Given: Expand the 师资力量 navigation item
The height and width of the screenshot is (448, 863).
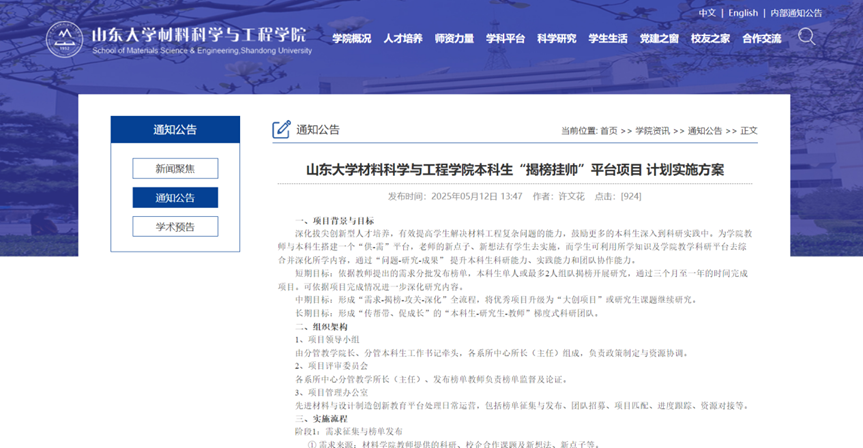Looking at the screenshot, I should [455, 38].
